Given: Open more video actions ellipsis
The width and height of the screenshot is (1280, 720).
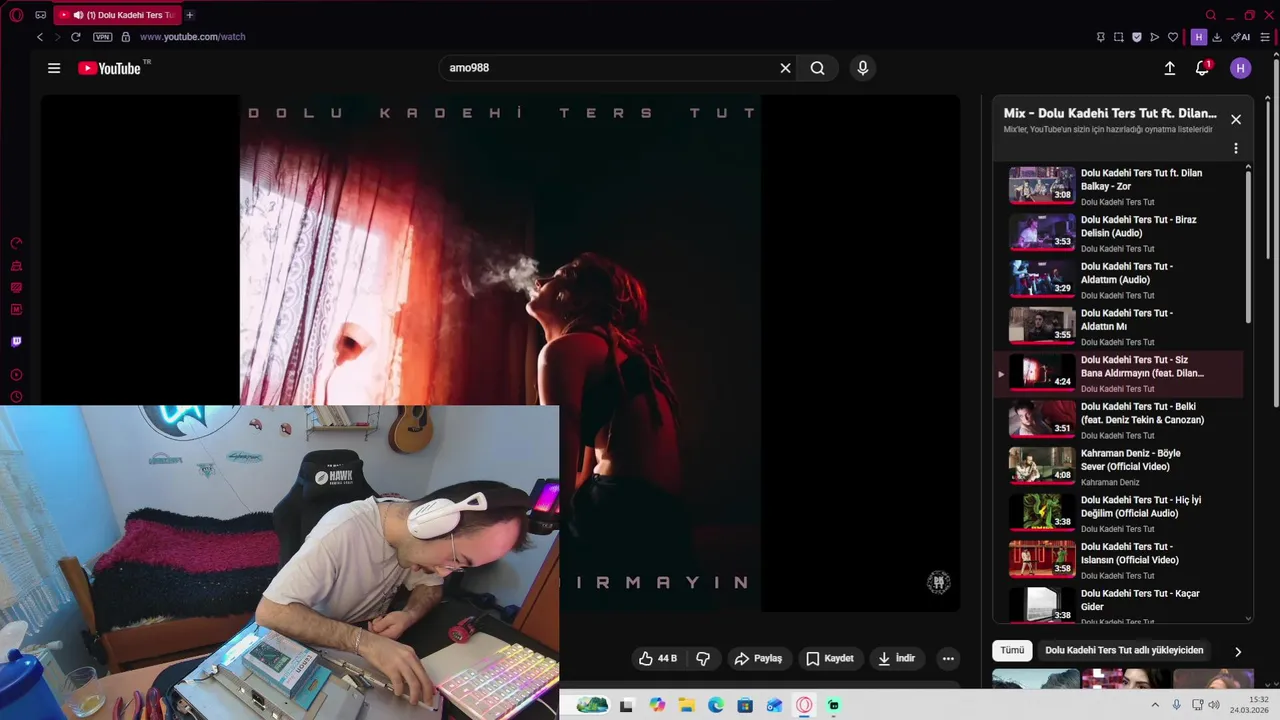Looking at the screenshot, I should click(948, 658).
